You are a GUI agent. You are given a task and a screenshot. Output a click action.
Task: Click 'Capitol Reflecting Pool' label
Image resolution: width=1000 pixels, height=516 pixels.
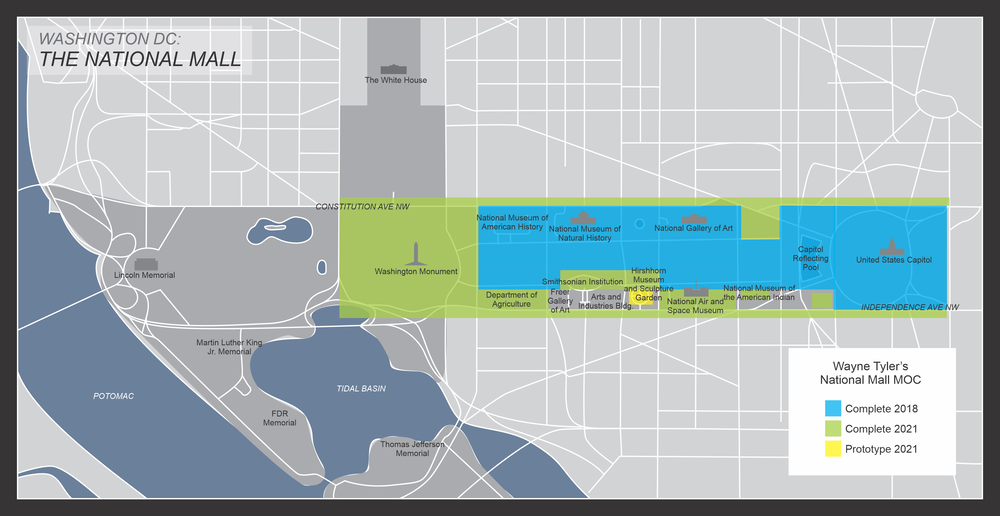[x=811, y=258]
